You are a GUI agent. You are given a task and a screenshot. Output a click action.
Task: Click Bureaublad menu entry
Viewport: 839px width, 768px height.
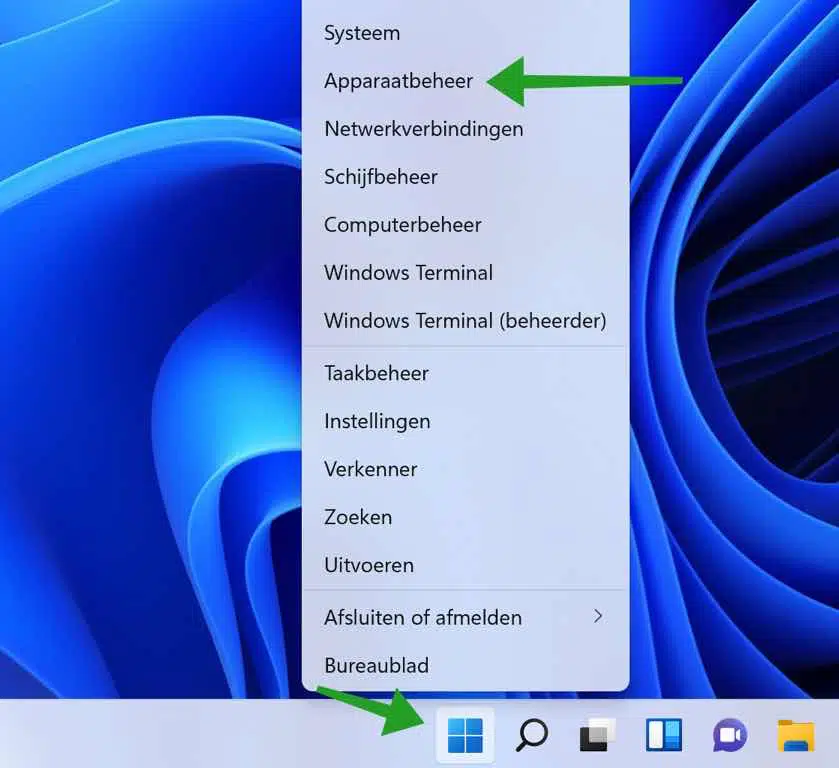click(x=466, y=665)
